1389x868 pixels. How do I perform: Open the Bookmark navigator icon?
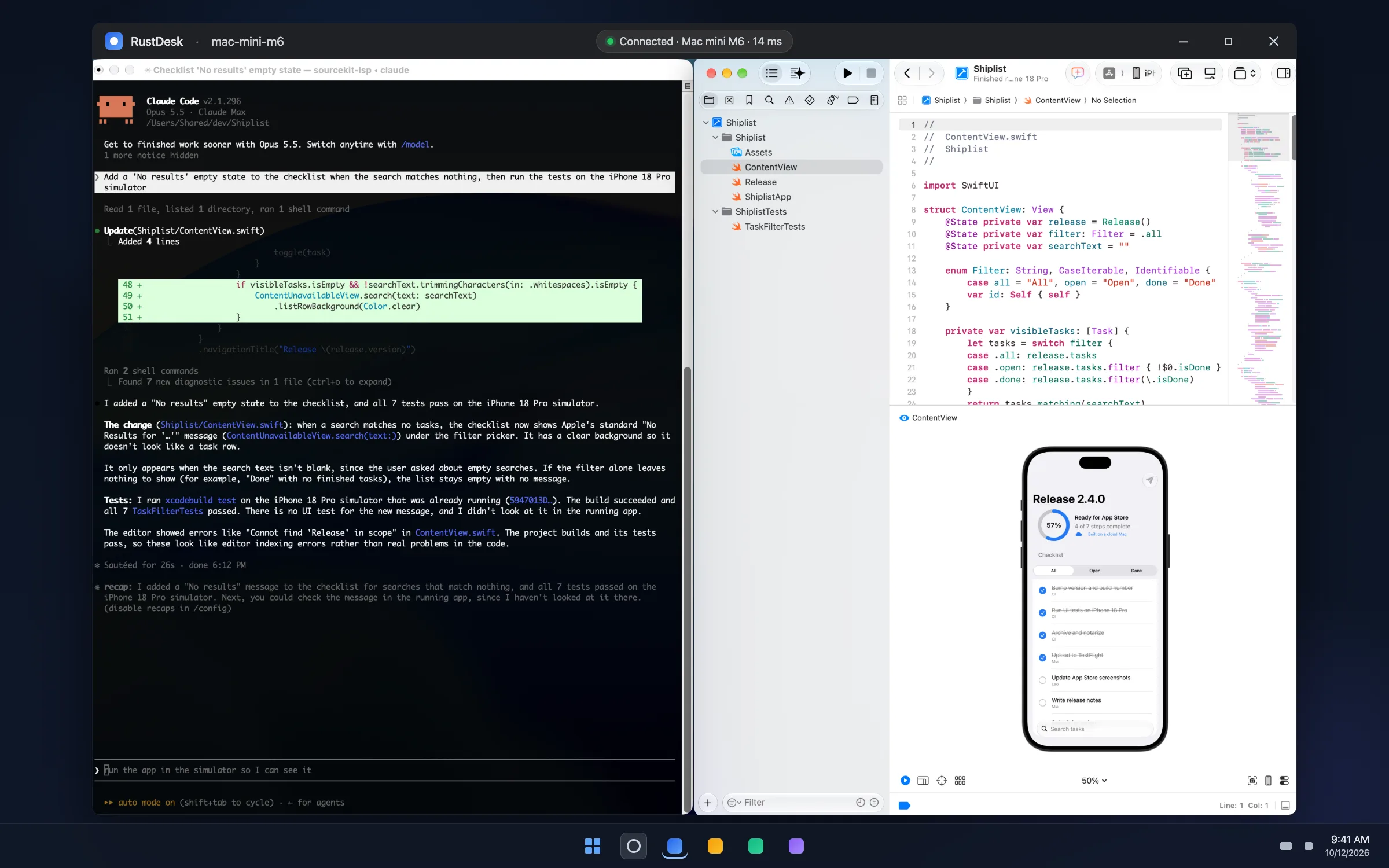click(x=749, y=100)
